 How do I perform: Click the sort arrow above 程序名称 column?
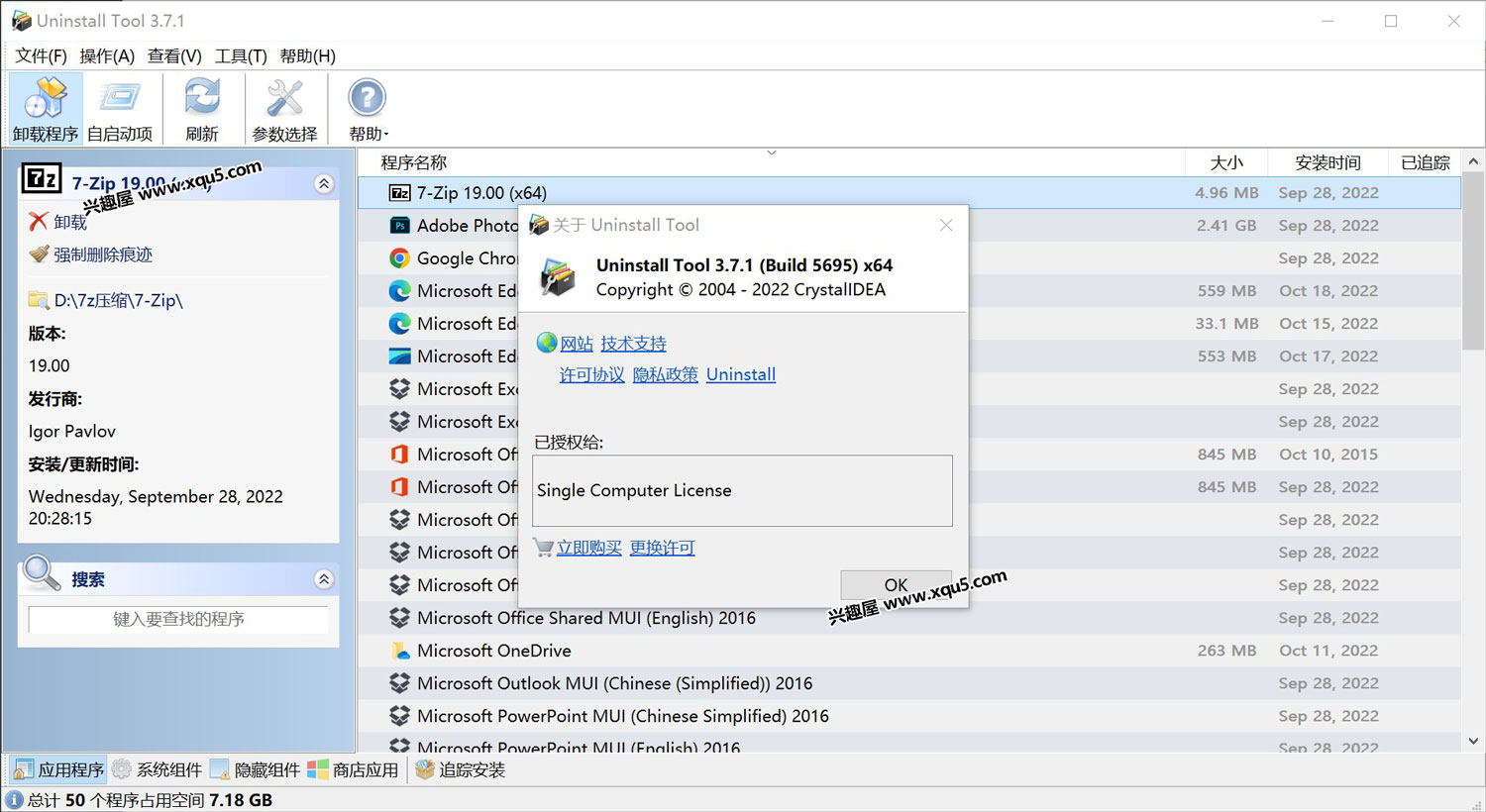coord(772,152)
